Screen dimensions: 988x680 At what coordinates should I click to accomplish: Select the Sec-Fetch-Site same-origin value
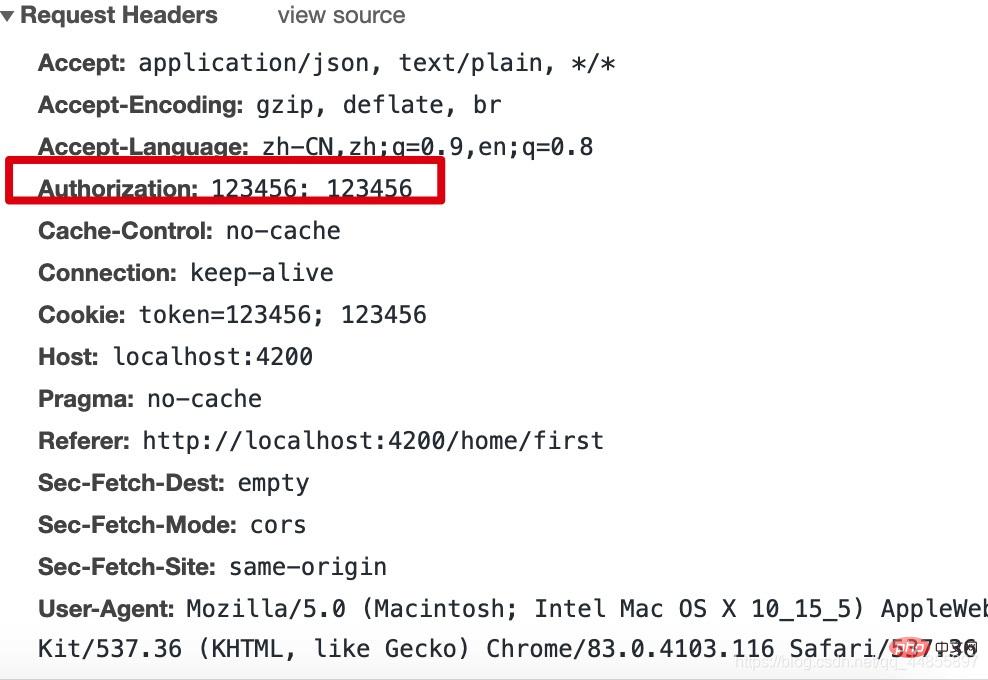coord(307,567)
